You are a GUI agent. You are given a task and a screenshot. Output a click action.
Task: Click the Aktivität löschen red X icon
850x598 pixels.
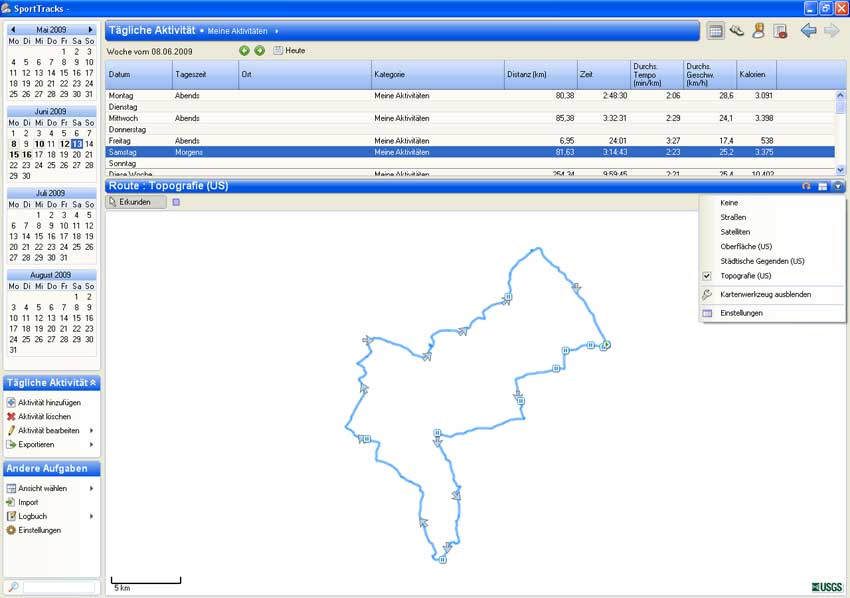(11, 416)
